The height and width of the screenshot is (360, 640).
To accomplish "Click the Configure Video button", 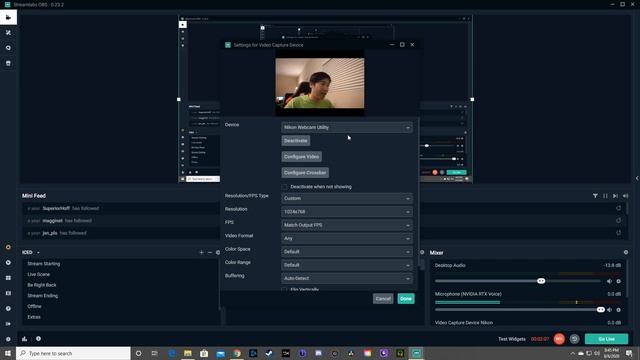I will pos(302,157).
